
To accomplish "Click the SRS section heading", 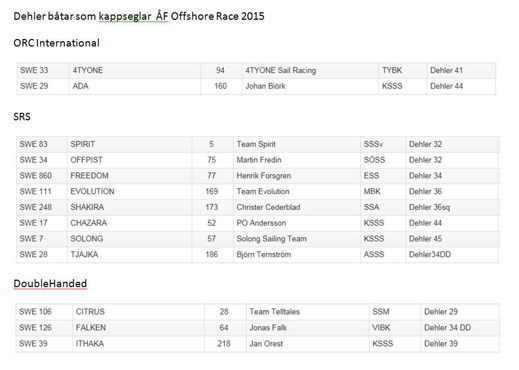I will 22,117.
